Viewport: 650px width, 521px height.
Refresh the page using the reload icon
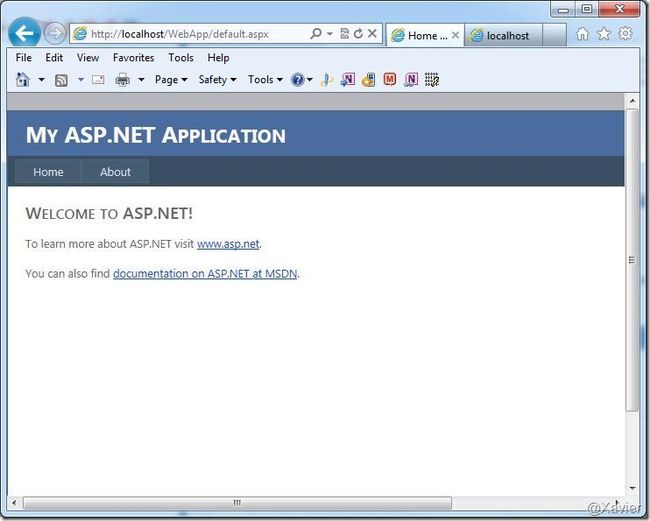[358, 34]
